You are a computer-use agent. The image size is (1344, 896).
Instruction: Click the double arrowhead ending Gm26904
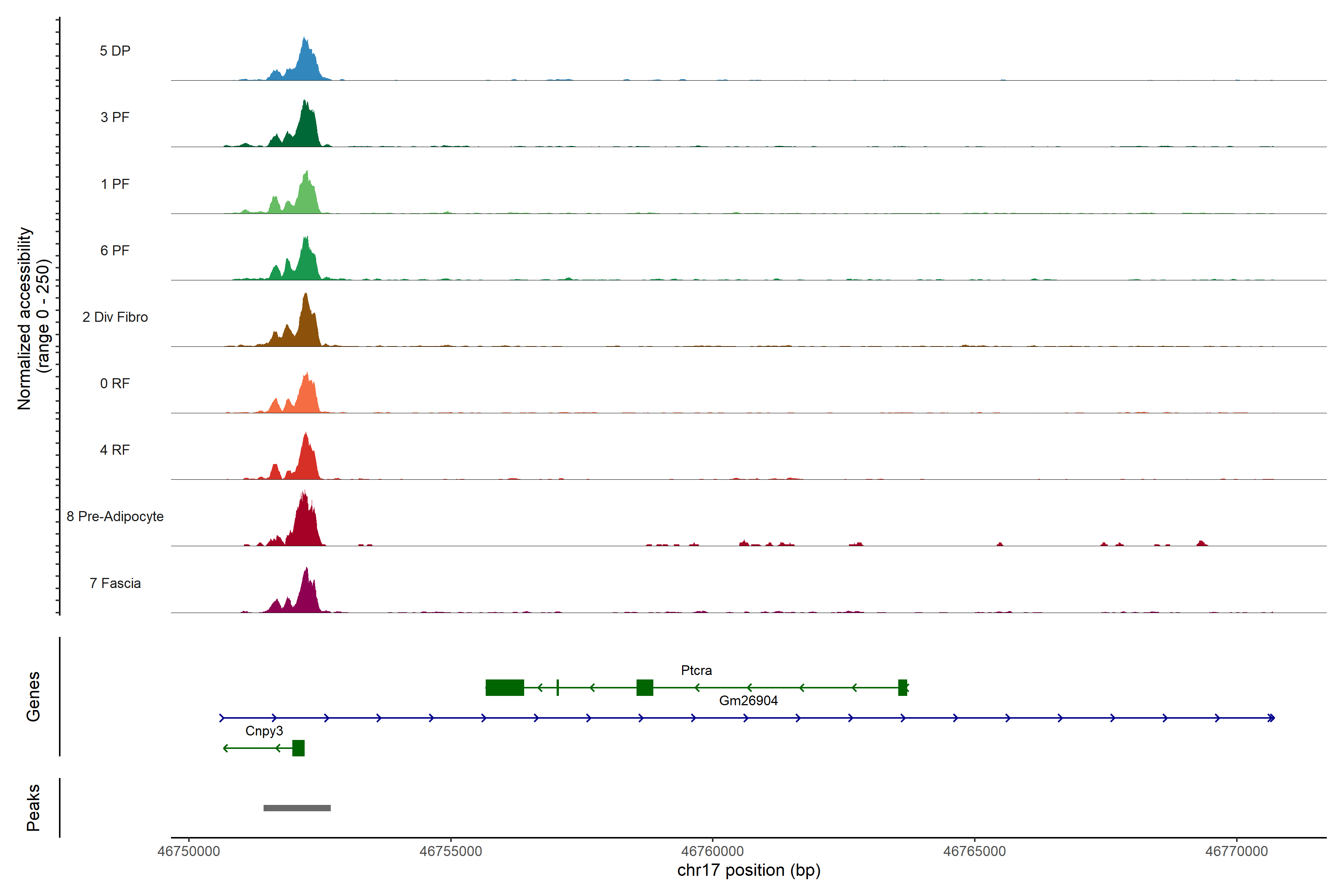[x=1271, y=718]
